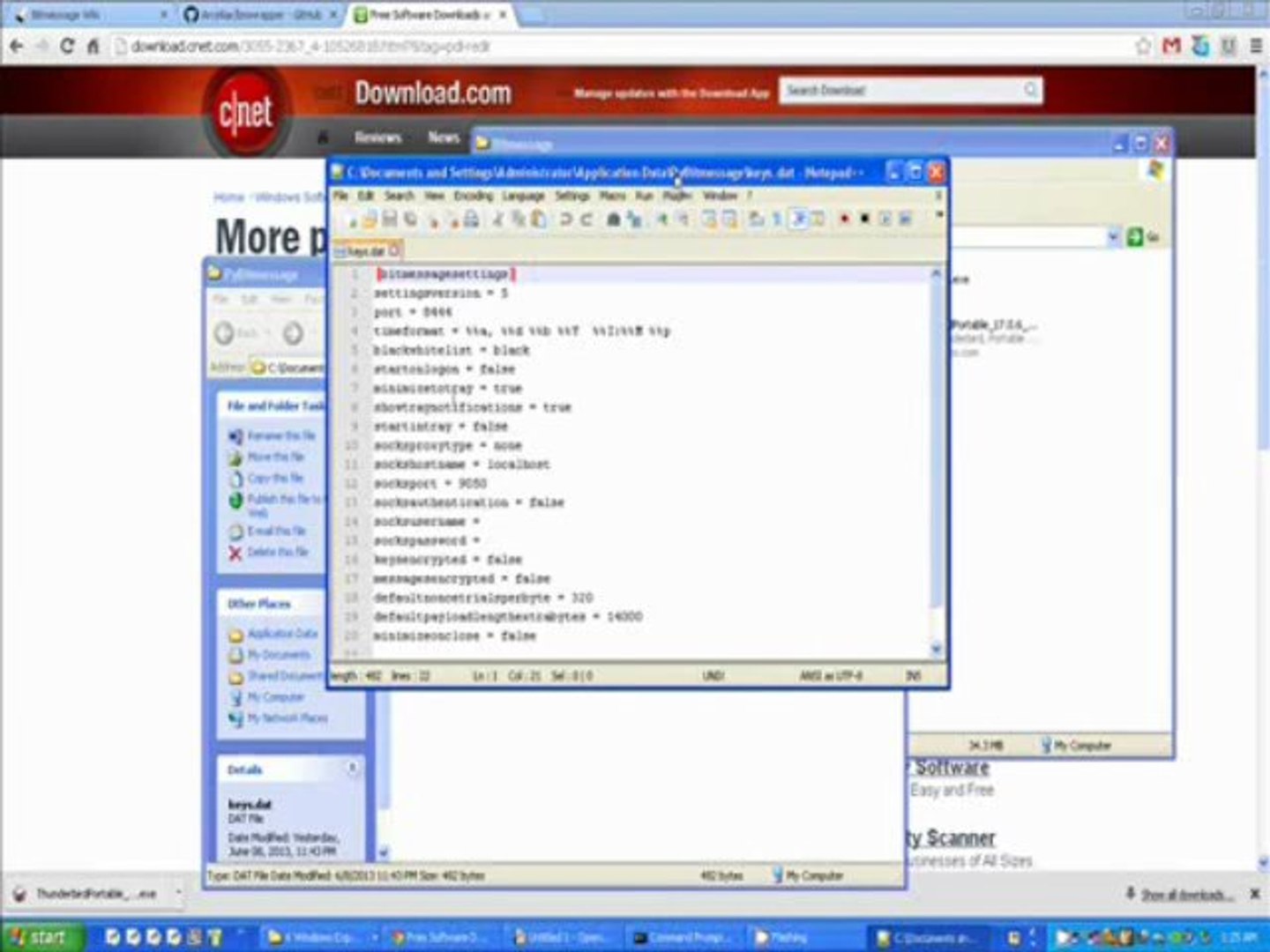Click 'Move this file' in Explorer tasks
Screen dimensions: 1270x952
[x=275, y=457]
